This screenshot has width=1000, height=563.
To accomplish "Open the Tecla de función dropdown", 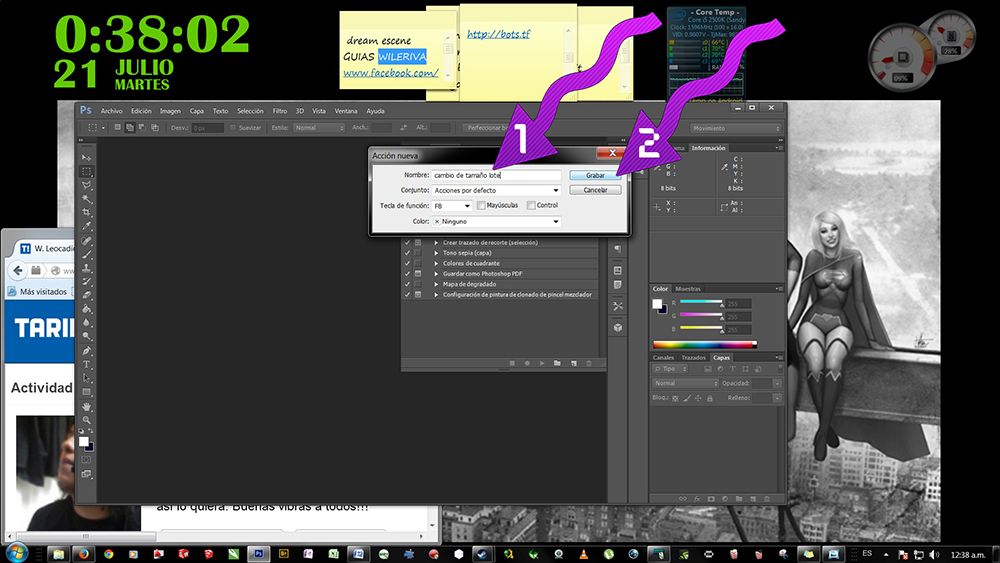I will pos(452,206).
